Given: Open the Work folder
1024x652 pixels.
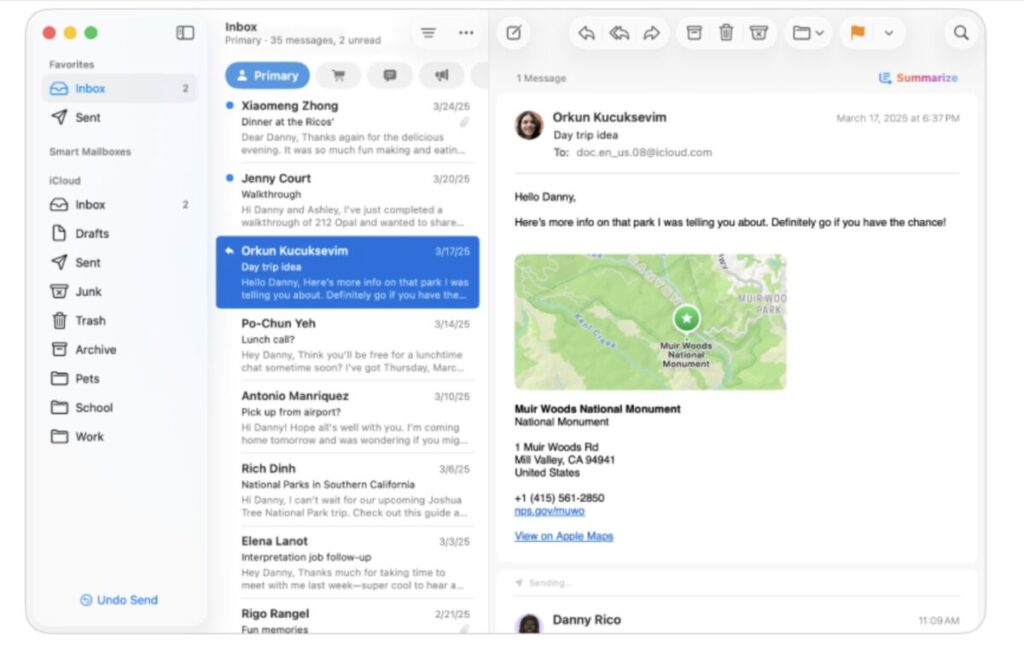Looking at the screenshot, I should click(120, 436).
